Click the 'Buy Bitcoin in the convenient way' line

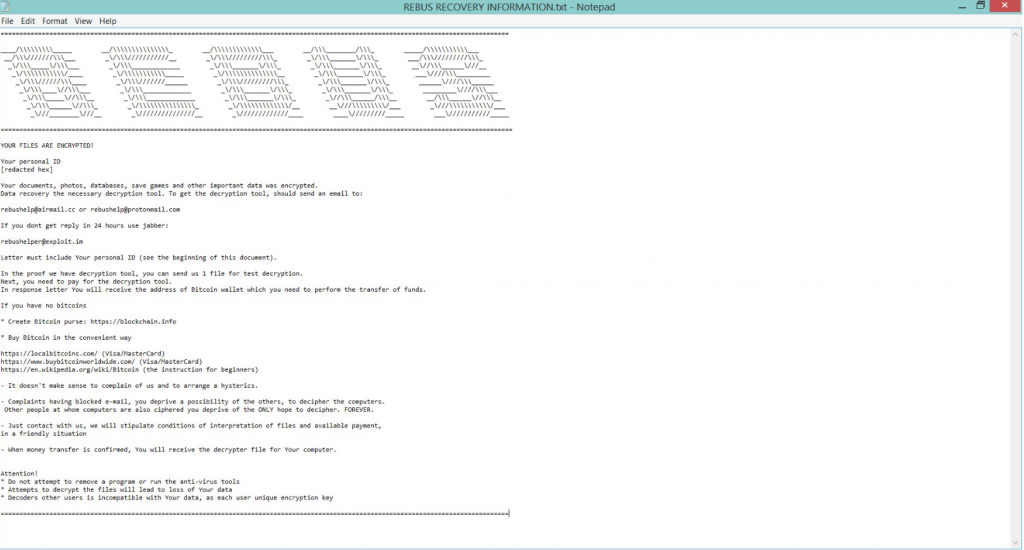point(66,338)
